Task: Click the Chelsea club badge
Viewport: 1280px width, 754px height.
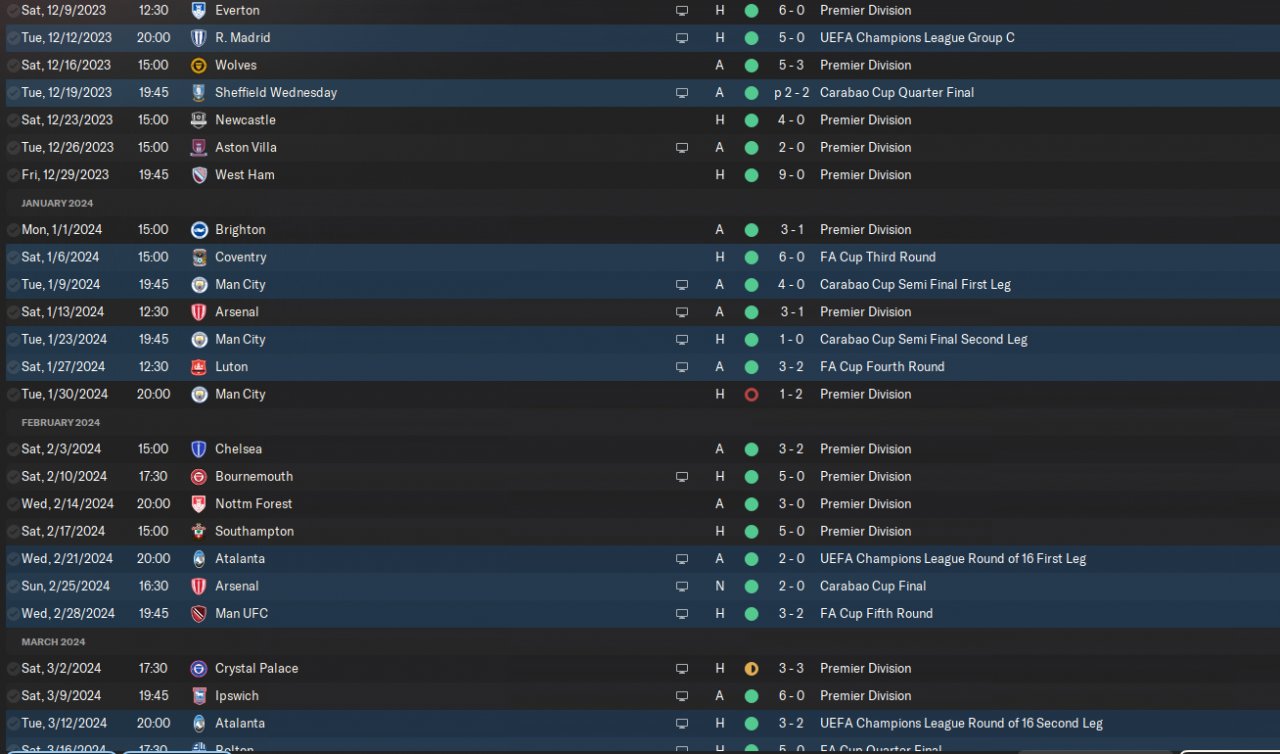Action: 199,449
